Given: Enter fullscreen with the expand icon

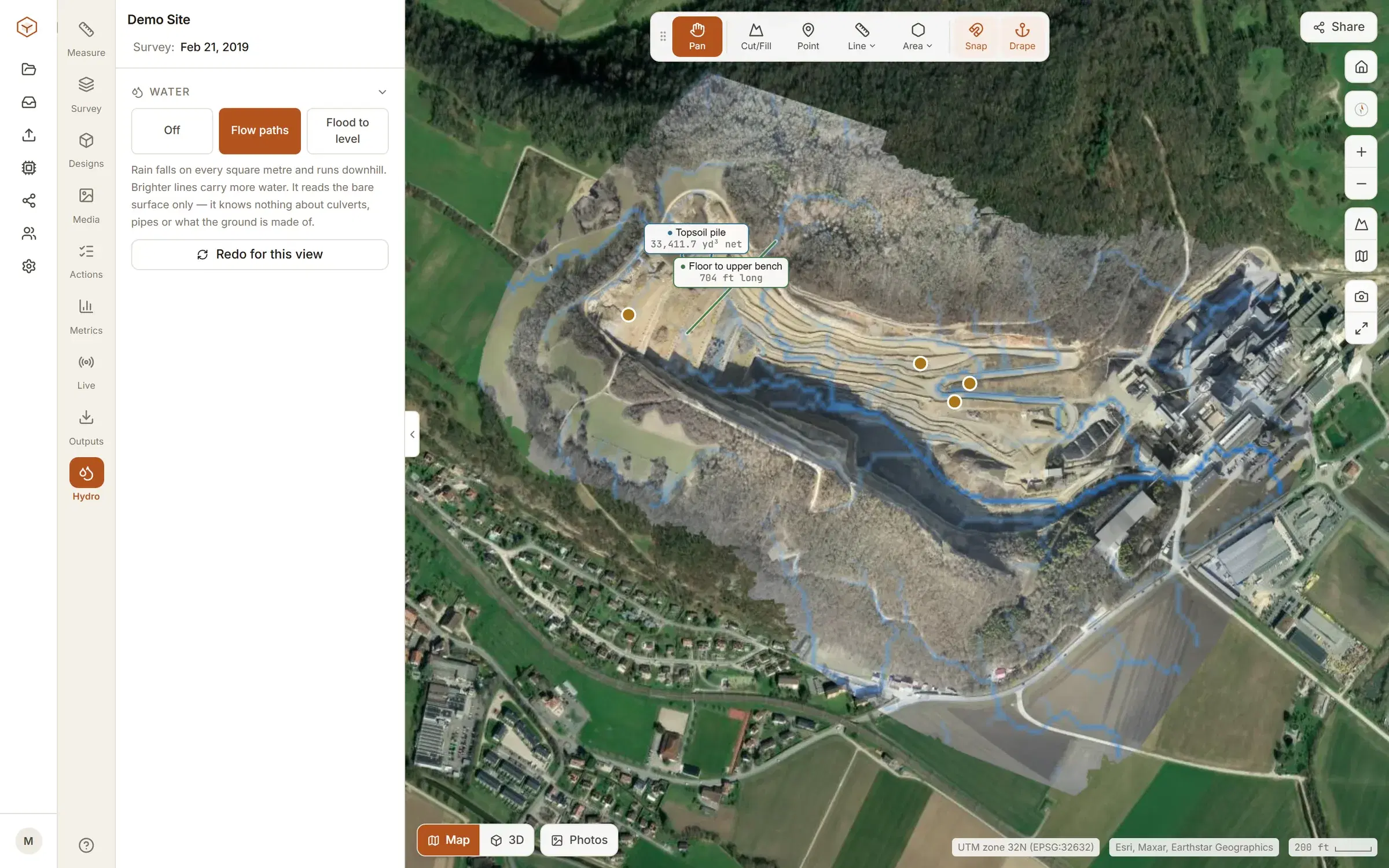Looking at the screenshot, I should point(1361,328).
